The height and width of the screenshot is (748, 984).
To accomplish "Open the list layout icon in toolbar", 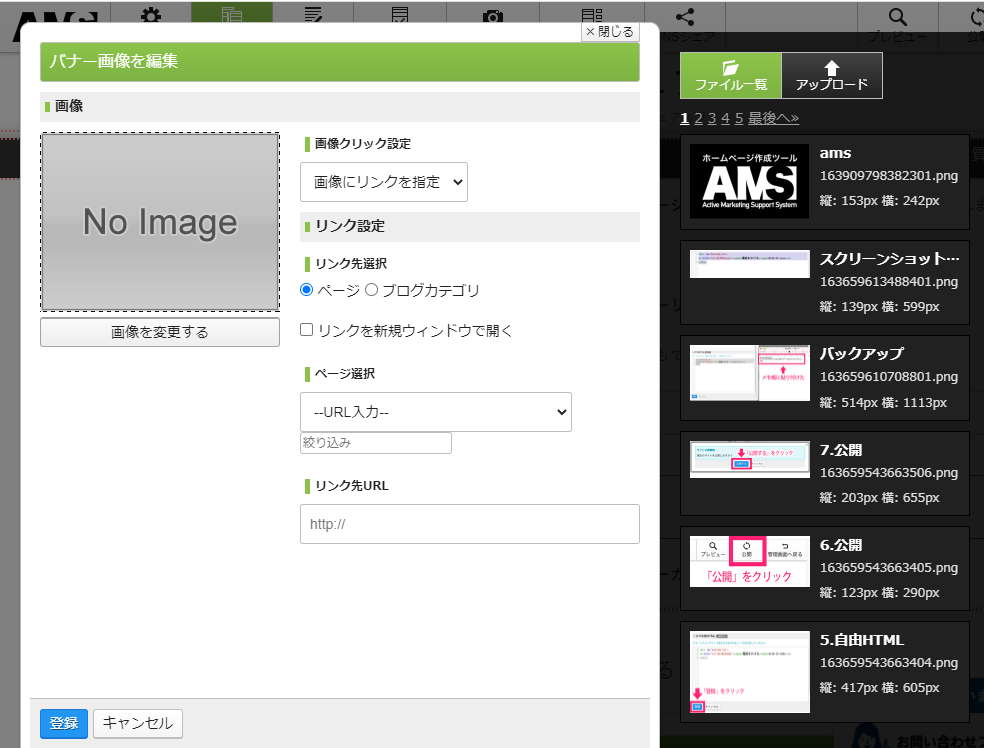I will tap(592, 15).
